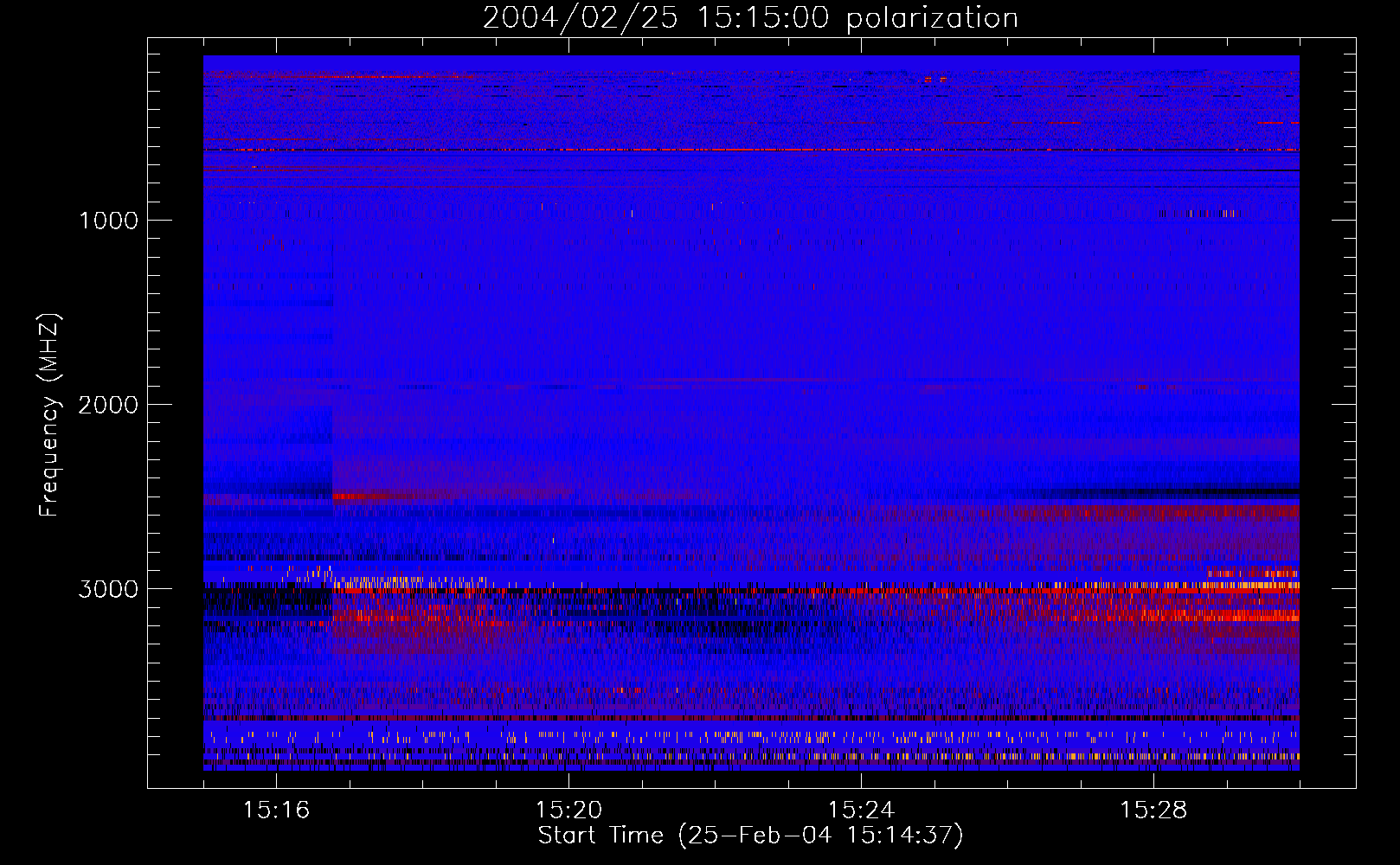
Task: Click the 3000 frequency tick label
Action: point(108,589)
